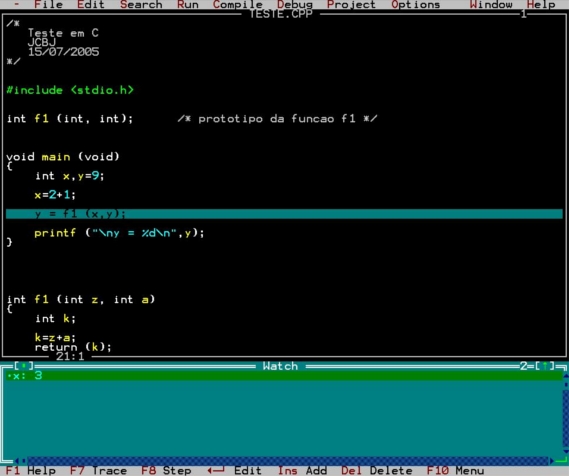Image resolution: width=569 pixels, height=476 pixels.
Task: Open the Edit menu
Action: [x=91, y=4]
